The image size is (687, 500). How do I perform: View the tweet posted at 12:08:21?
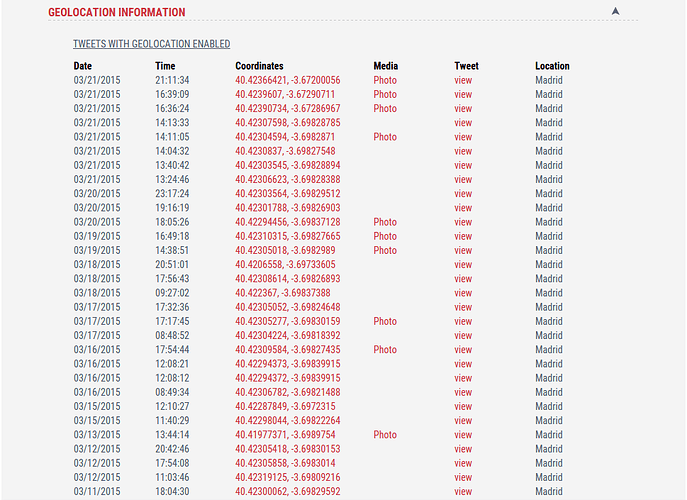tap(463, 364)
